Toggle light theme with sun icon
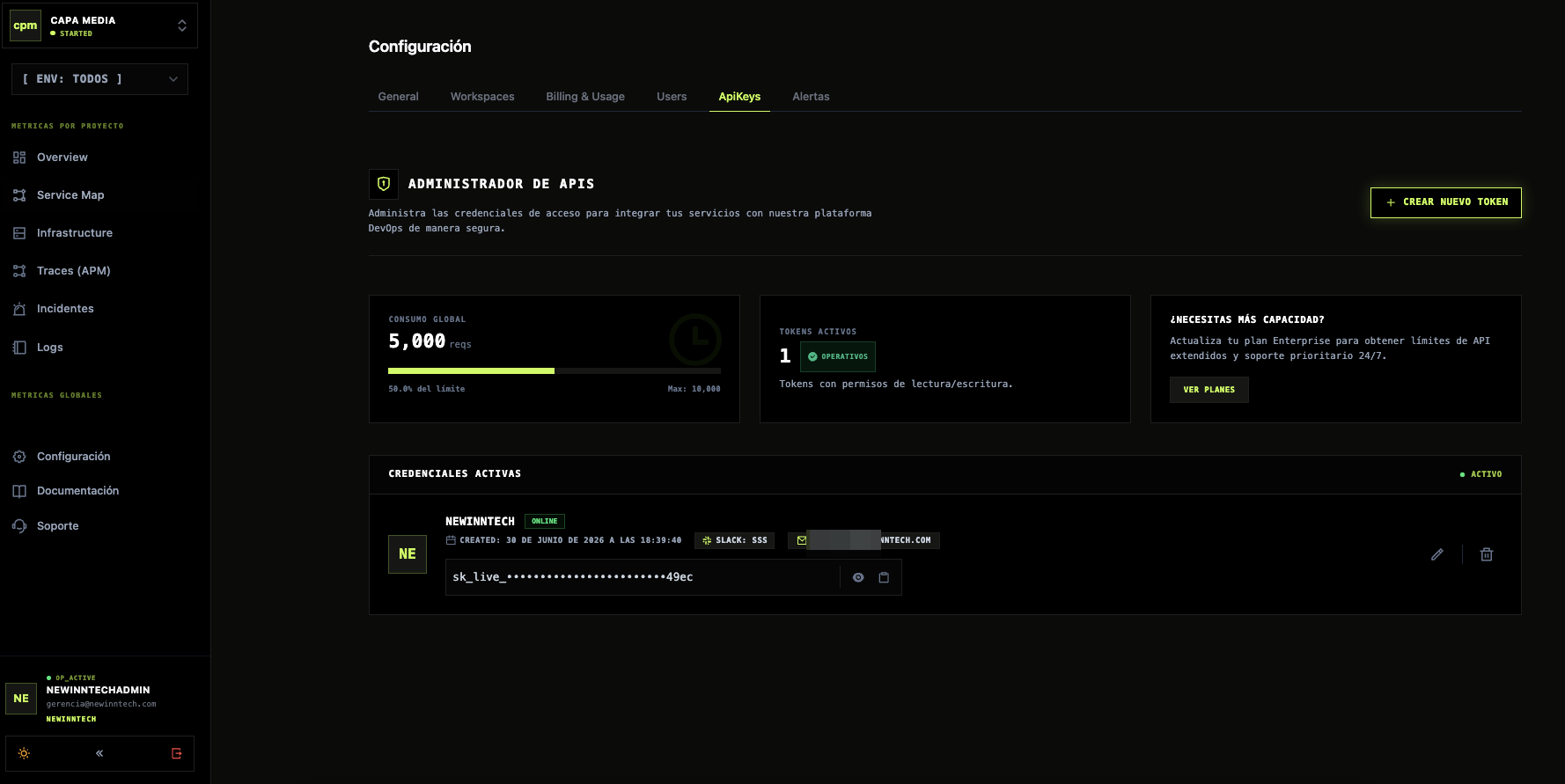This screenshot has width=1565, height=784. tap(24, 753)
